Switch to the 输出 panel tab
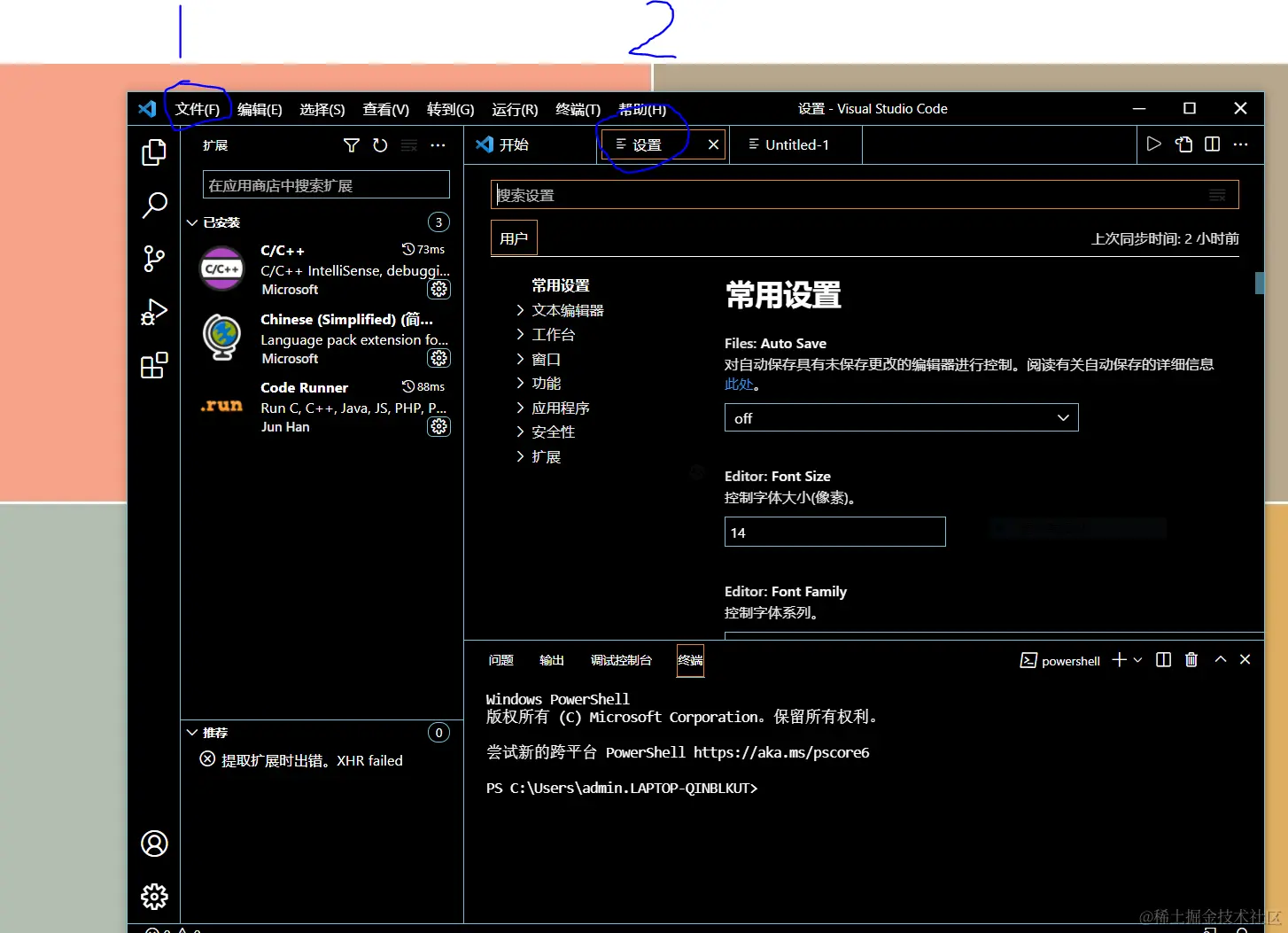The width and height of the screenshot is (1288, 933). pos(552,660)
